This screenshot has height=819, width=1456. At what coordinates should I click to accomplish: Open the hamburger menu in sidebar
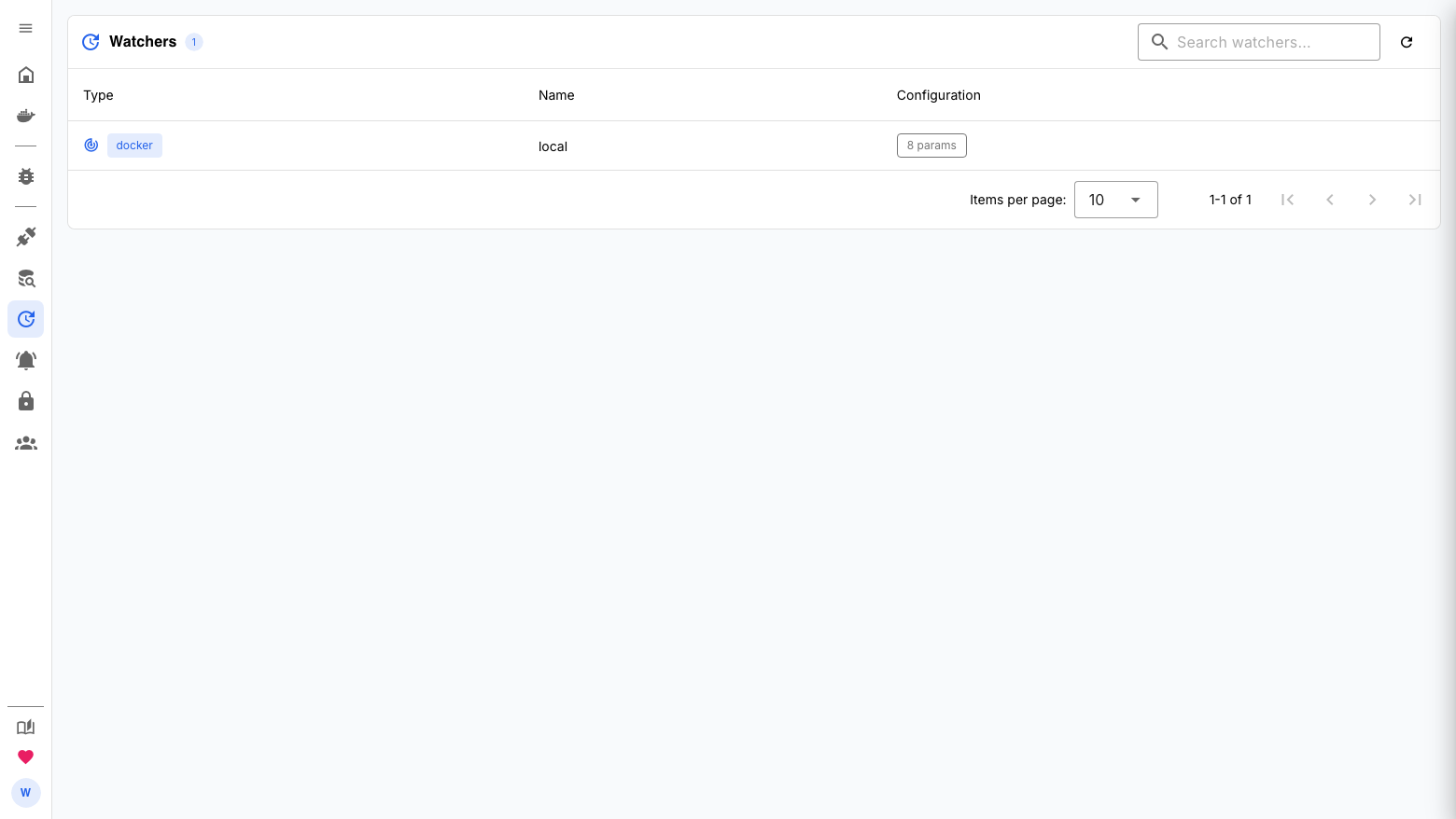tap(26, 28)
